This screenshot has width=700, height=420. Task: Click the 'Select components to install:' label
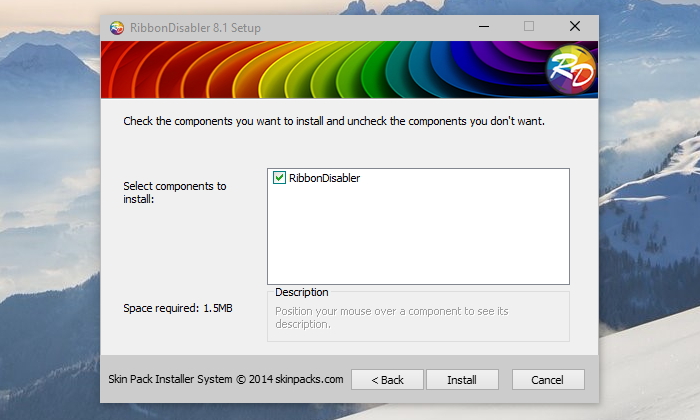click(175, 192)
